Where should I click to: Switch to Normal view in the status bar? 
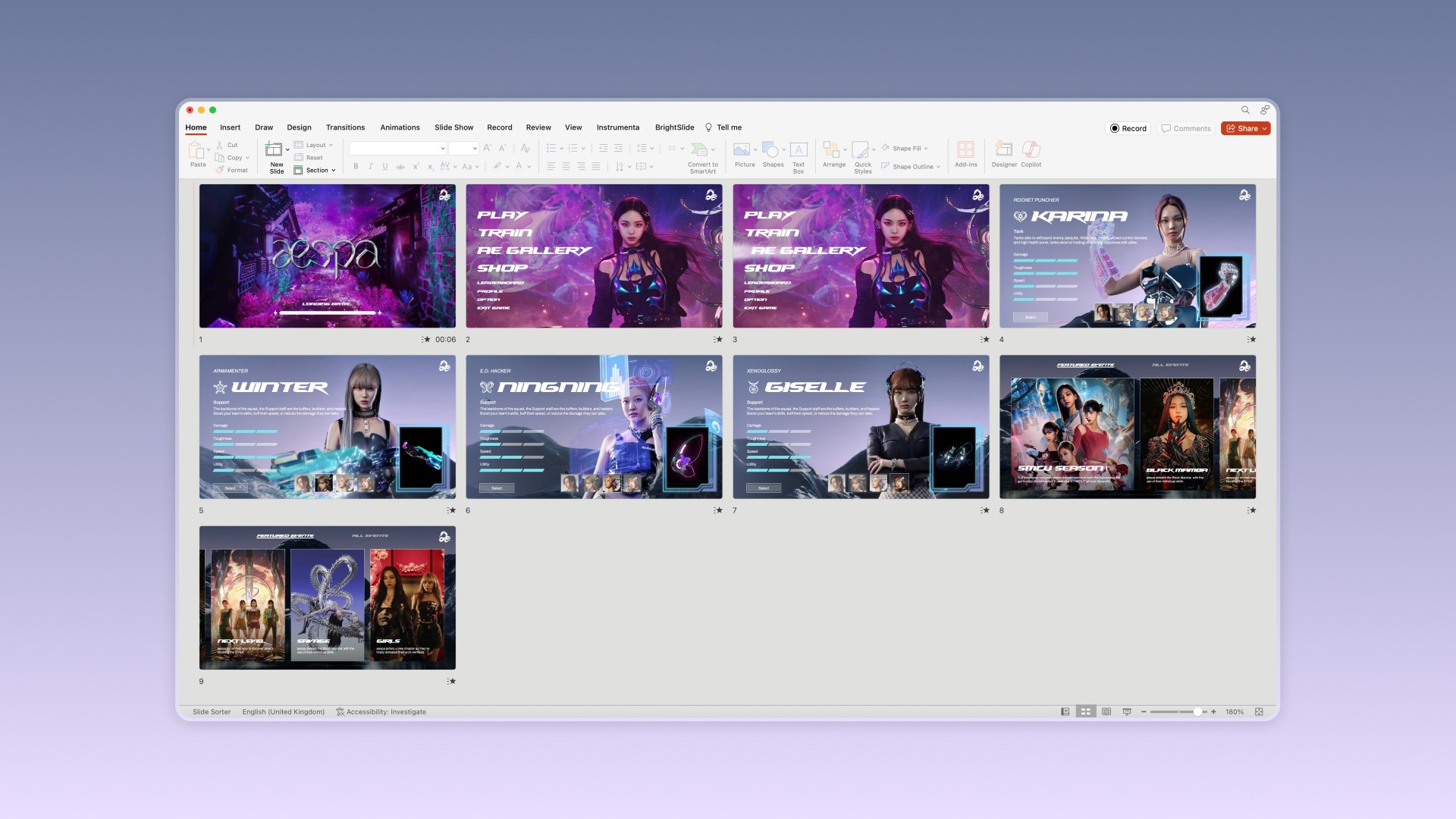tap(1065, 712)
